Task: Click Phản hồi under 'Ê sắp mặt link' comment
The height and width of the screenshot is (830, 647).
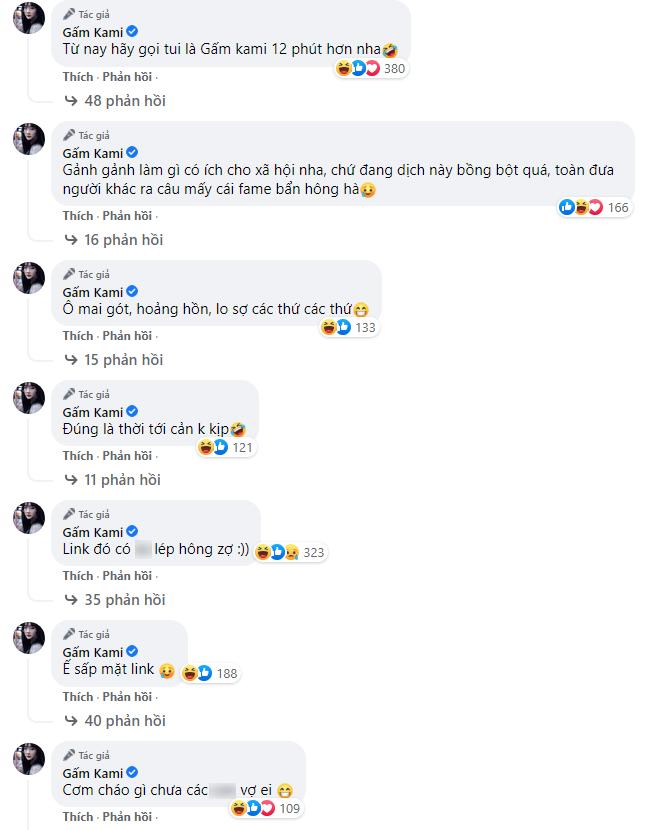Action: coord(127,697)
